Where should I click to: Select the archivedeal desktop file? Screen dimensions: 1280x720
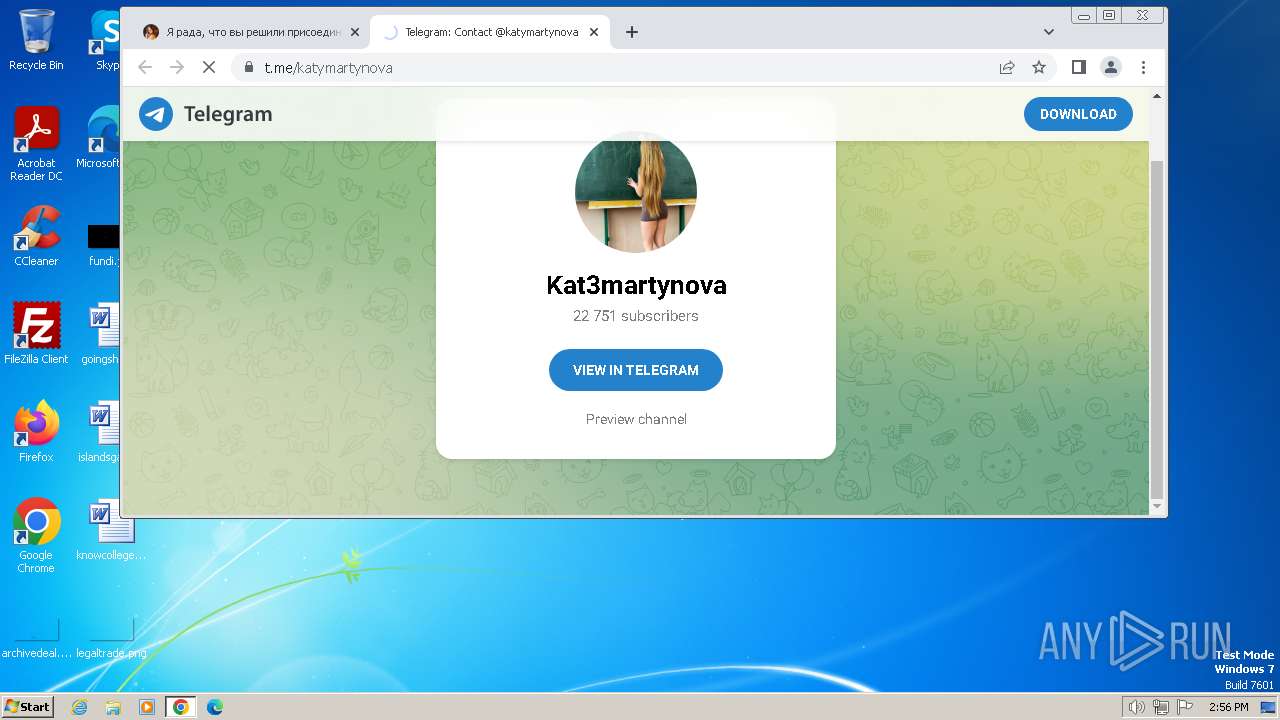tap(36, 638)
